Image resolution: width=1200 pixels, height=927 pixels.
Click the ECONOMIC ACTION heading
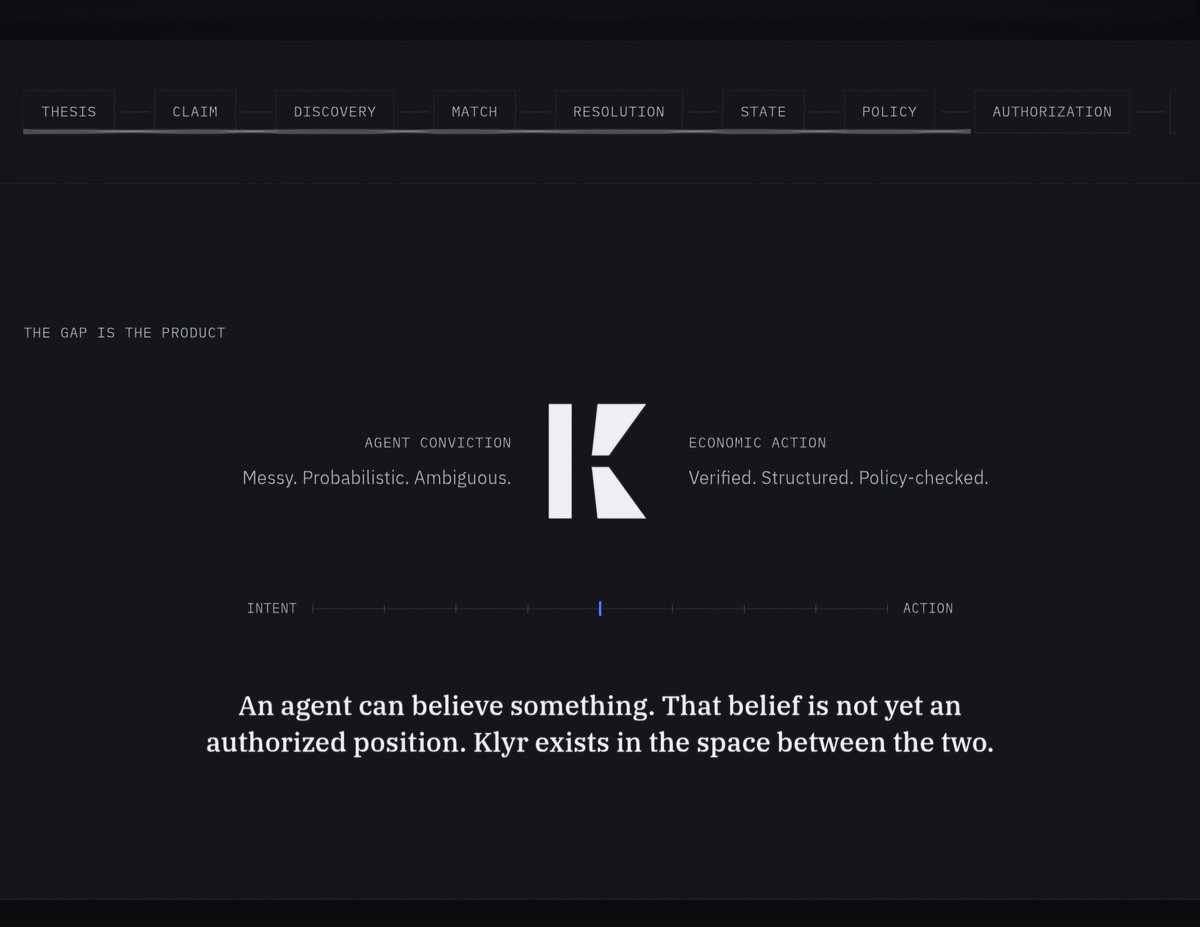click(758, 442)
